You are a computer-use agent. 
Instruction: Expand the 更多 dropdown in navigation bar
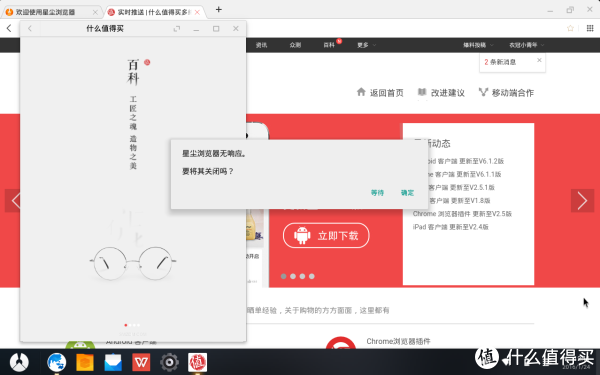tap(367, 45)
